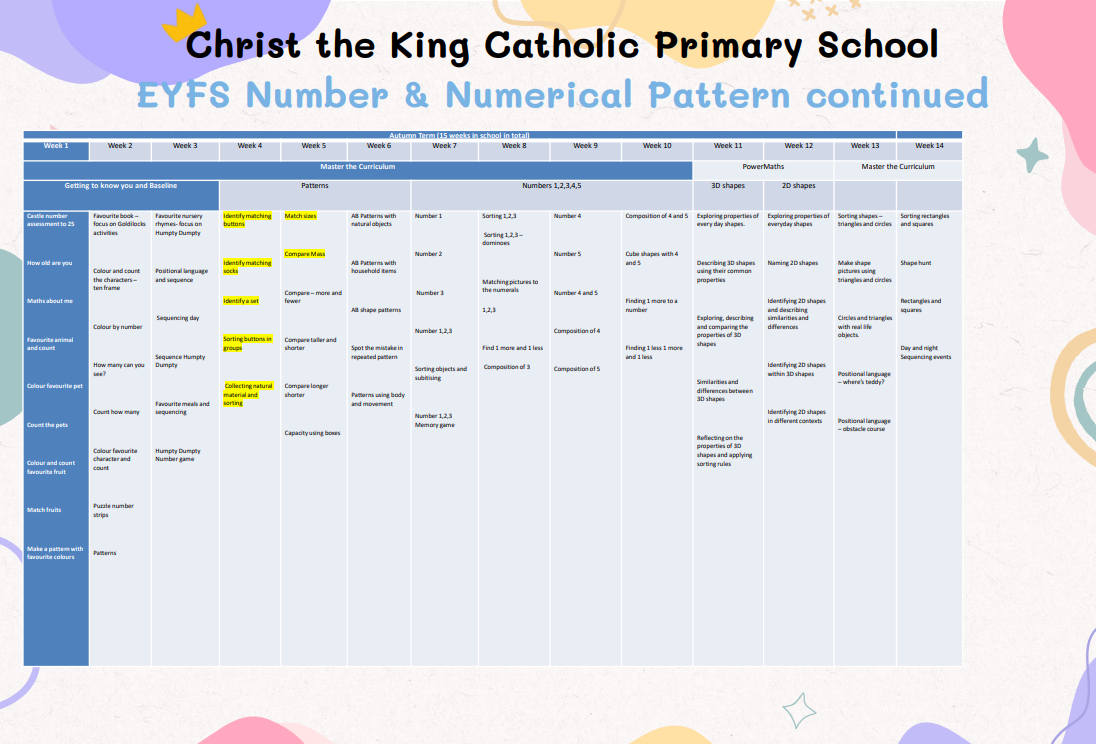
Task: Click 'Castle number assessment to 25' in Week 1
Action: pyautogui.click(x=50, y=220)
